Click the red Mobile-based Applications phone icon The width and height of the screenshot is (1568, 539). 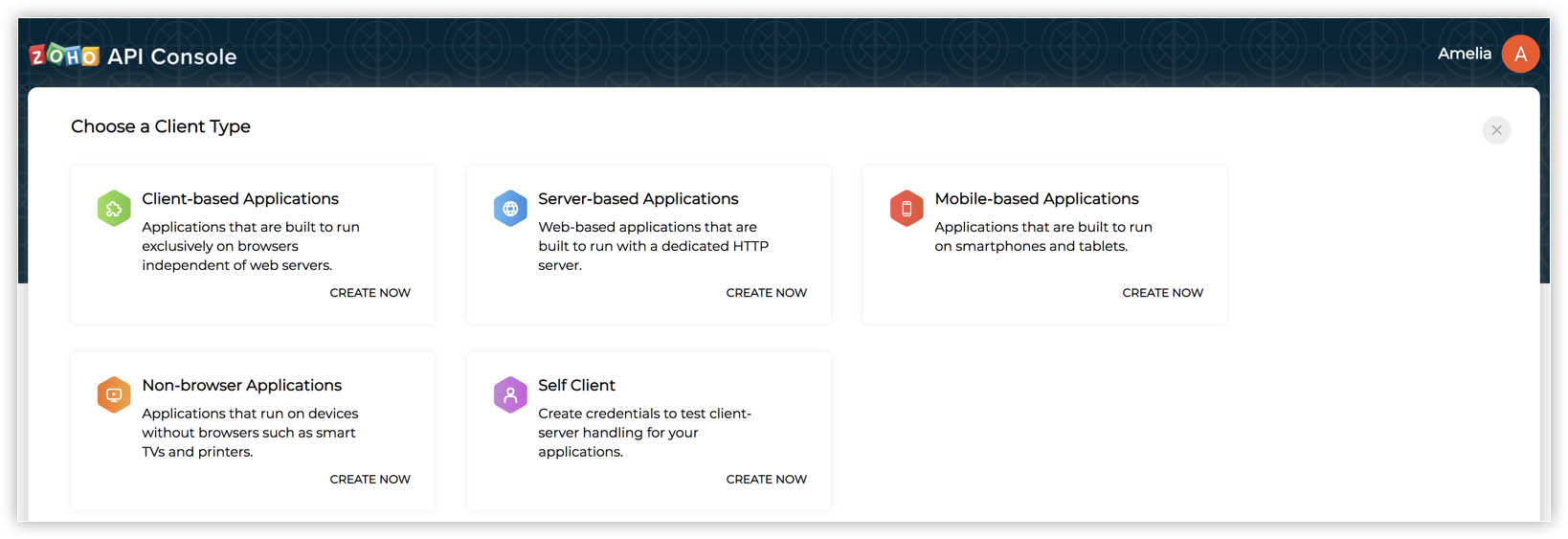907,209
